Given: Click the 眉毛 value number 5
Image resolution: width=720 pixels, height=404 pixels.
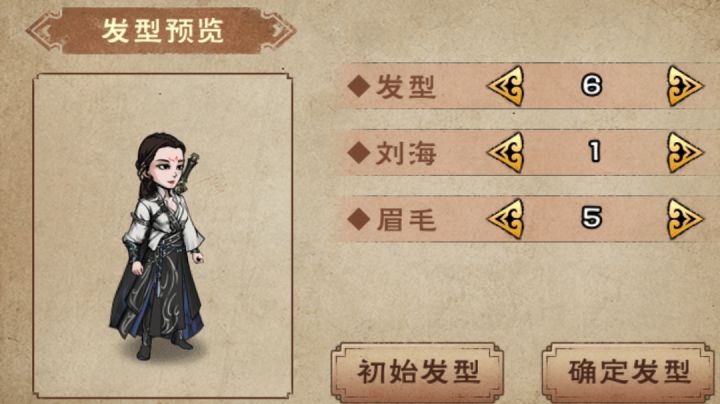Looking at the screenshot, I should tap(591, 218).
